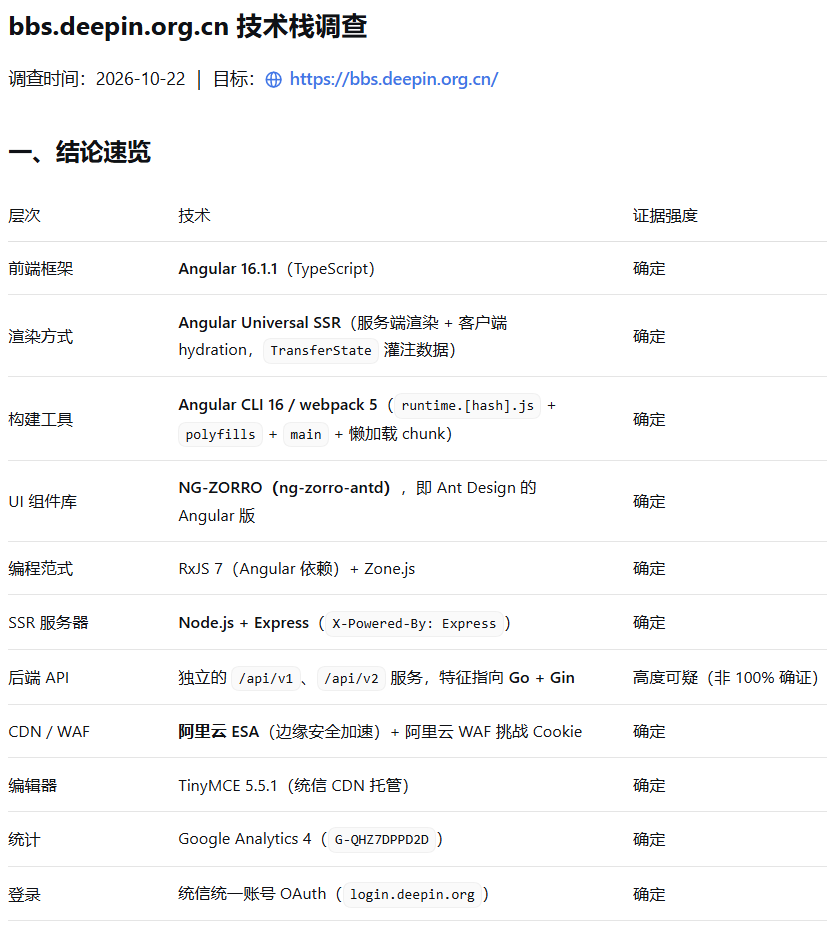Click the bold text 'Angular Universal SSR'
The height and width of the screenshot is (927, 827).
tap(260, 323)
